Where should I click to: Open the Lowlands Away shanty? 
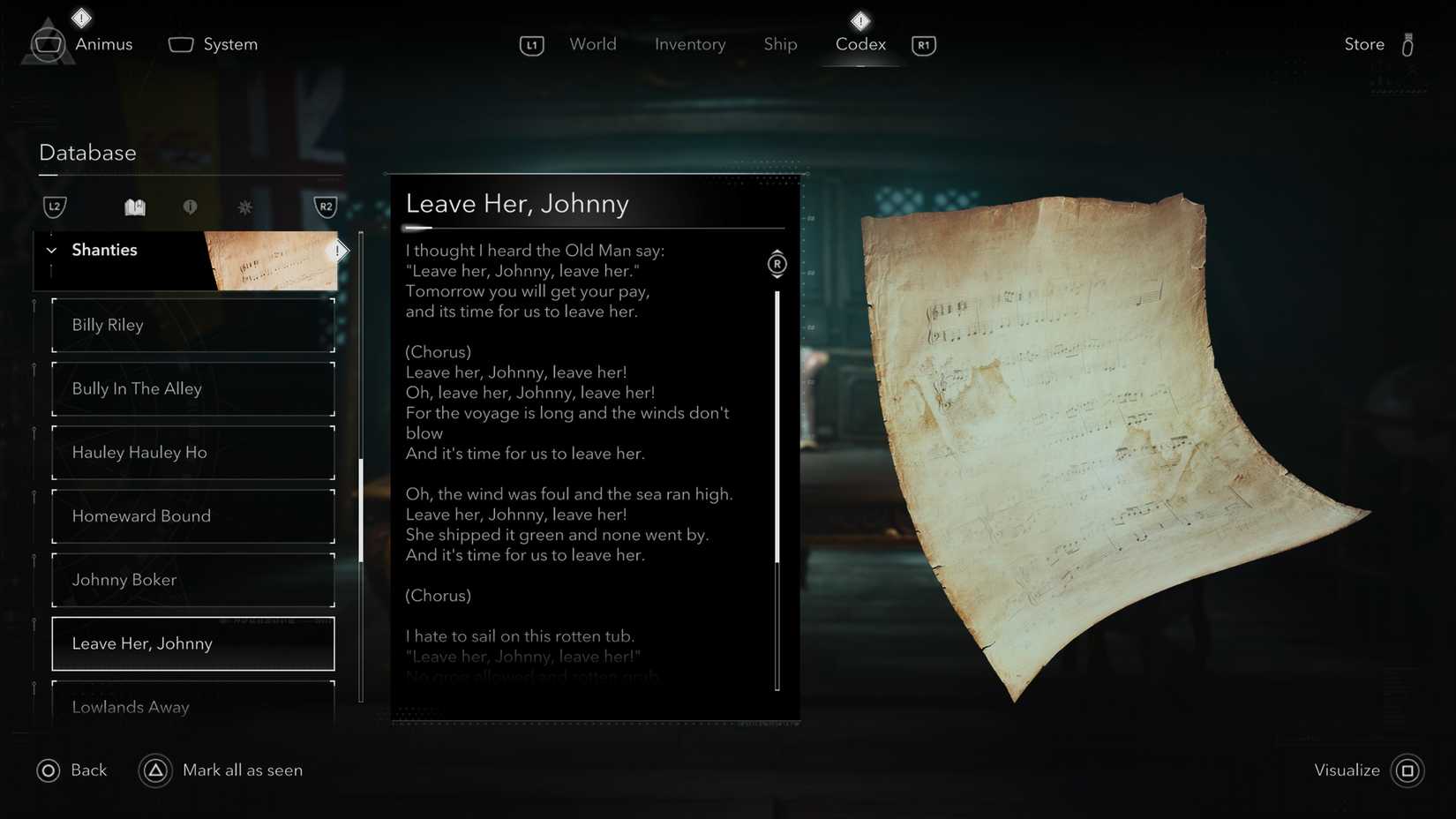[193, 704]
